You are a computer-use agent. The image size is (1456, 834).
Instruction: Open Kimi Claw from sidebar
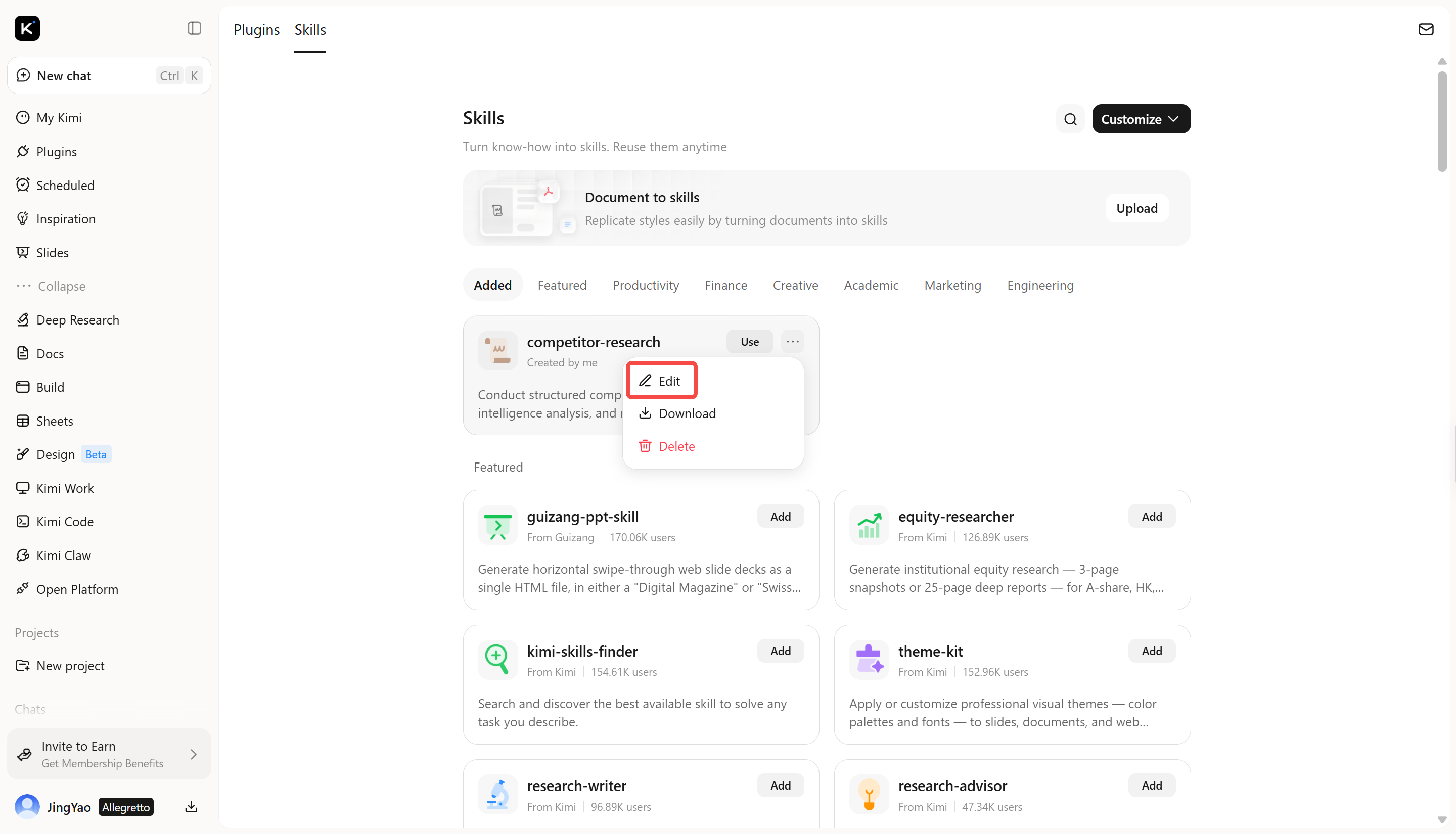point(63,555)
